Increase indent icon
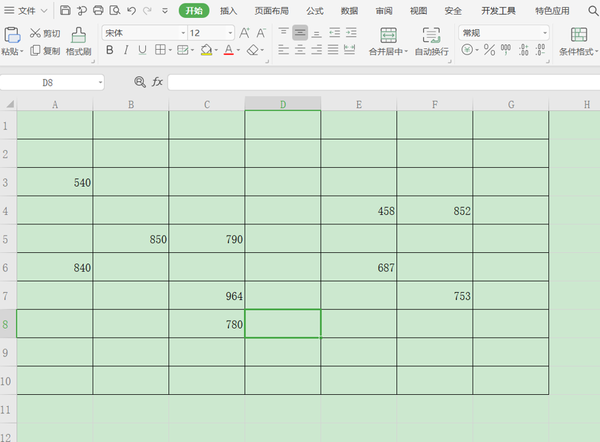 coord(351,33)
